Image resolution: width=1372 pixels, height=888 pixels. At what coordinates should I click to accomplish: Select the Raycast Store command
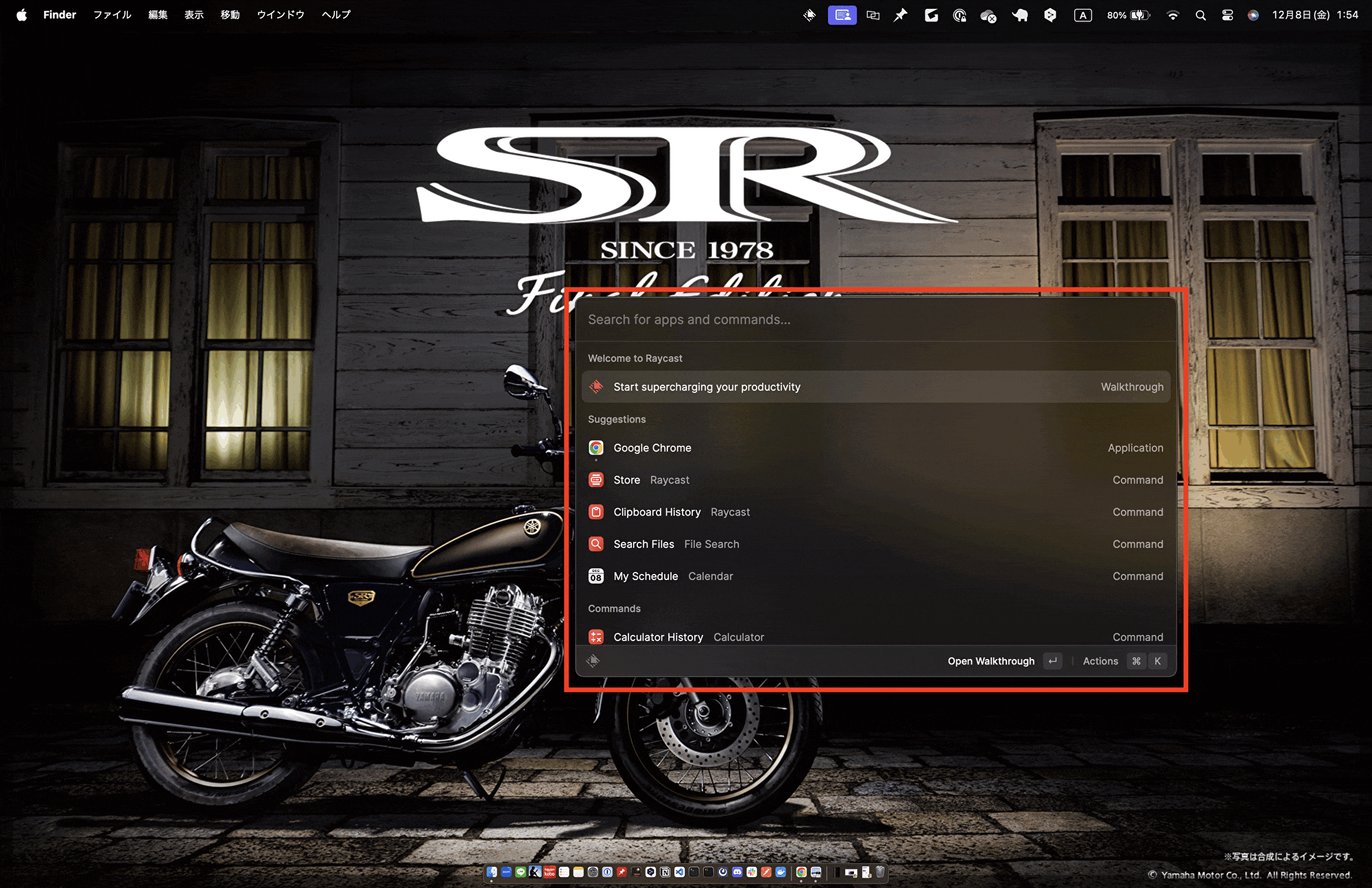(626, 480)
